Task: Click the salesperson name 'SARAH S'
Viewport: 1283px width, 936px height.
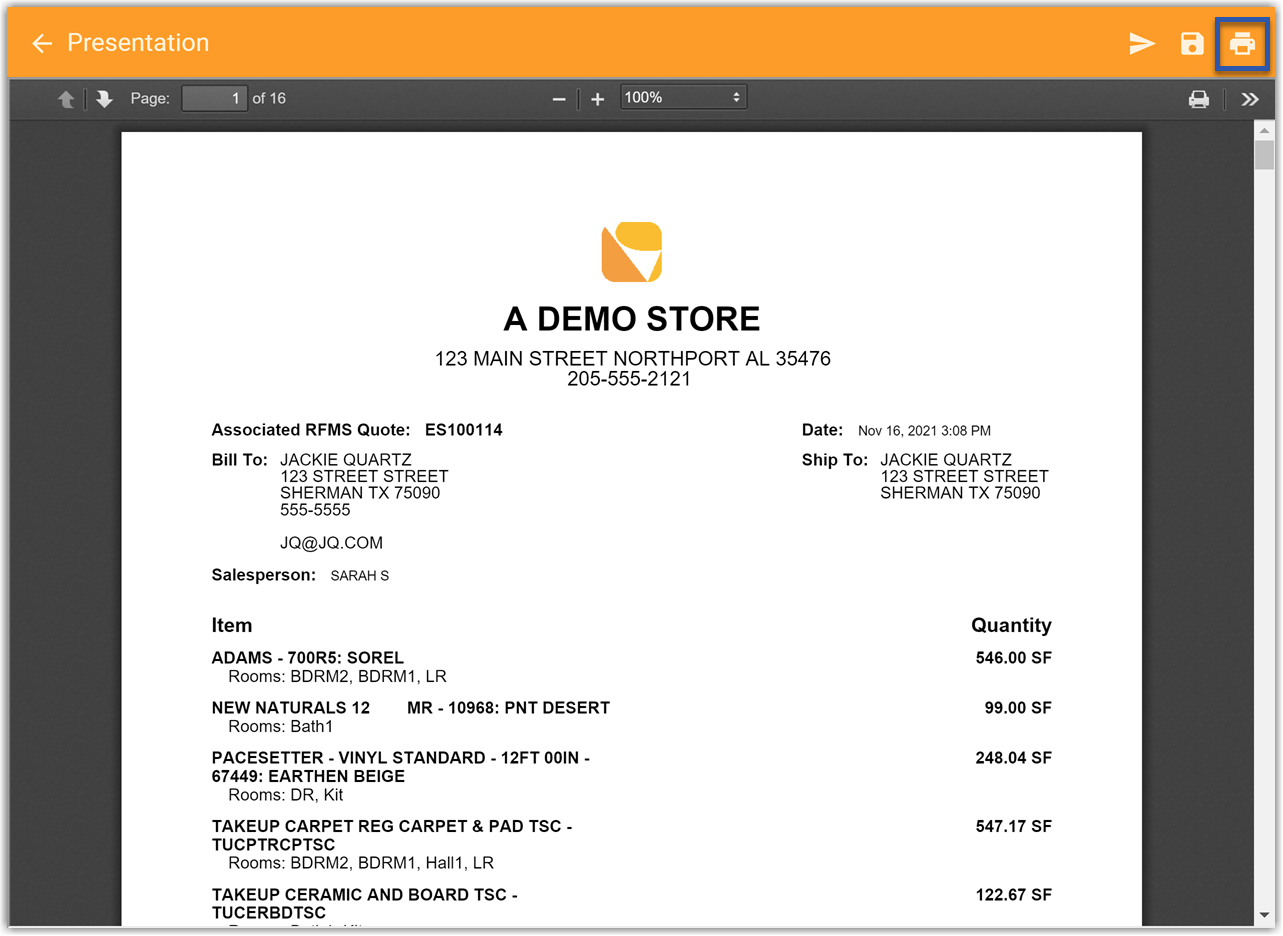Action: [360, 576]
